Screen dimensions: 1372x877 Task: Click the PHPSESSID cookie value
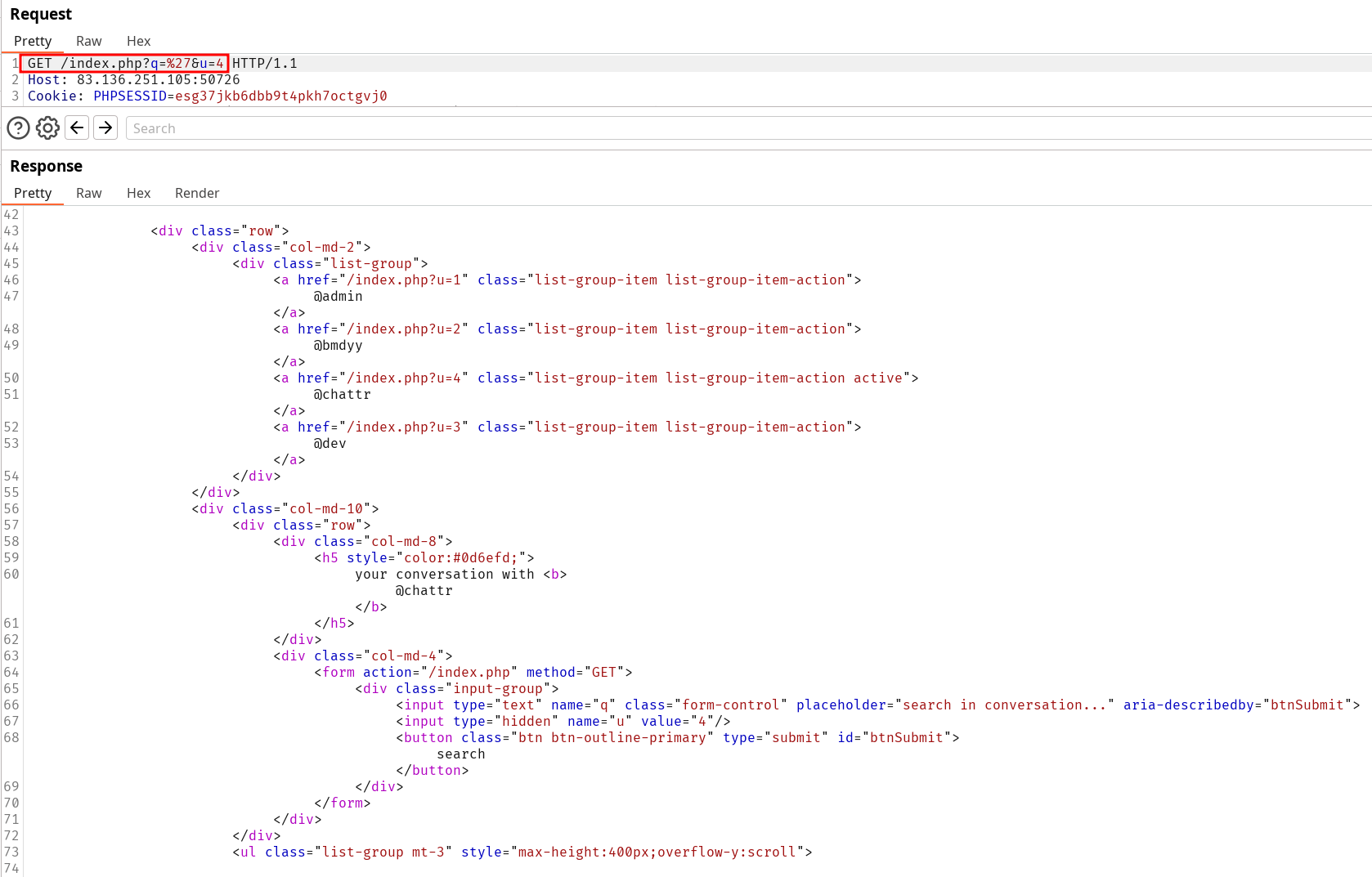280,96
